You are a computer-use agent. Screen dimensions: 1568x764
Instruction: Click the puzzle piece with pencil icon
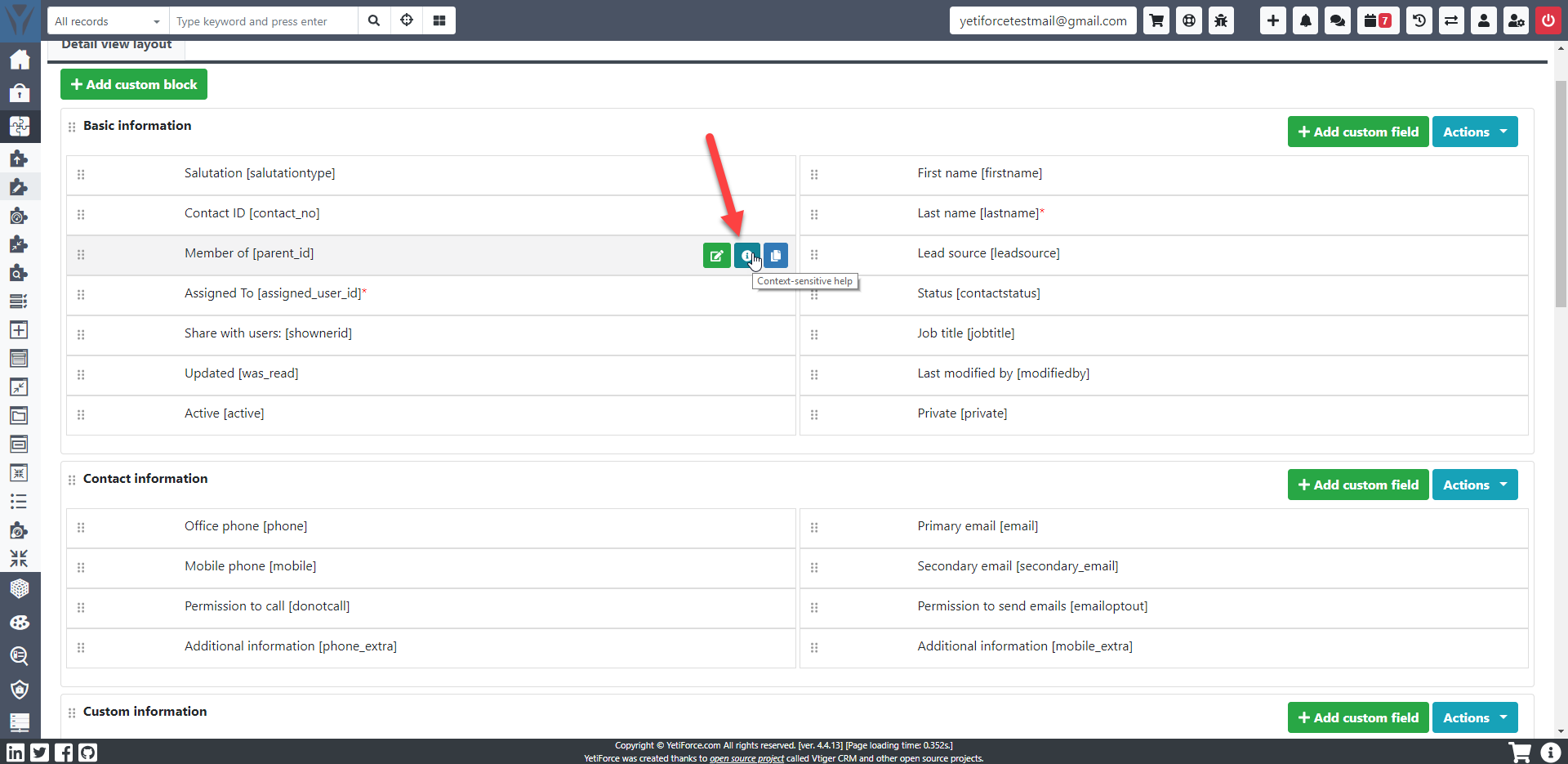[x=20, y=187]
